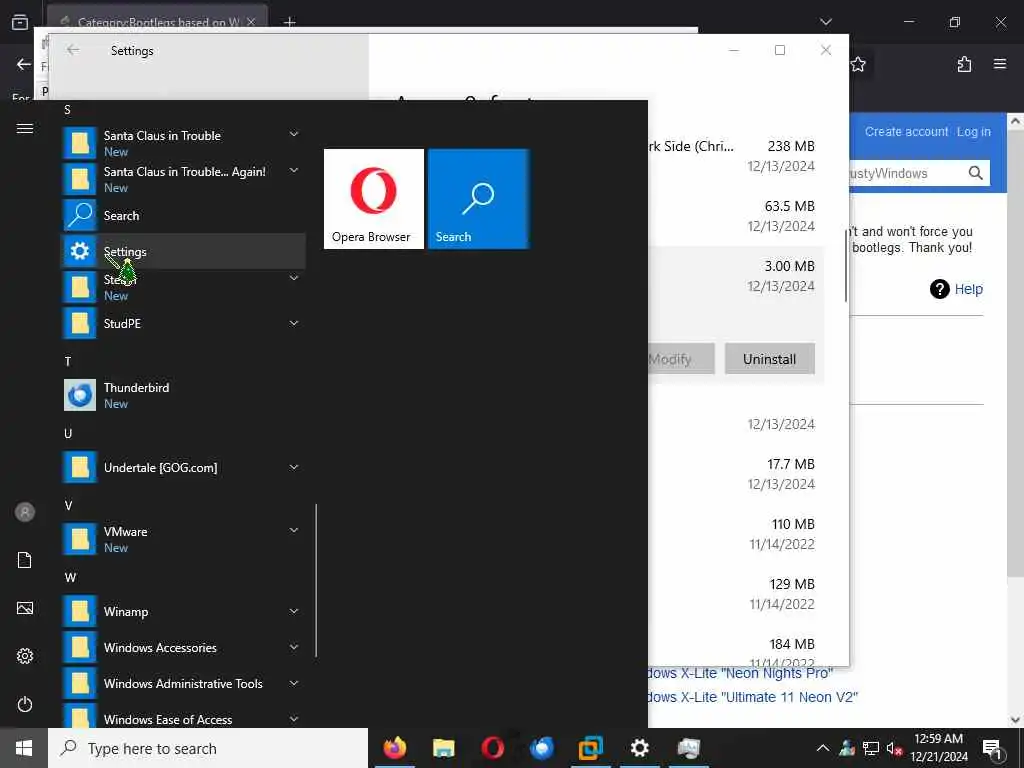Open browser extensions puzzle icon
Screen dimensions: 1024x768
click(x=964, y=64)
